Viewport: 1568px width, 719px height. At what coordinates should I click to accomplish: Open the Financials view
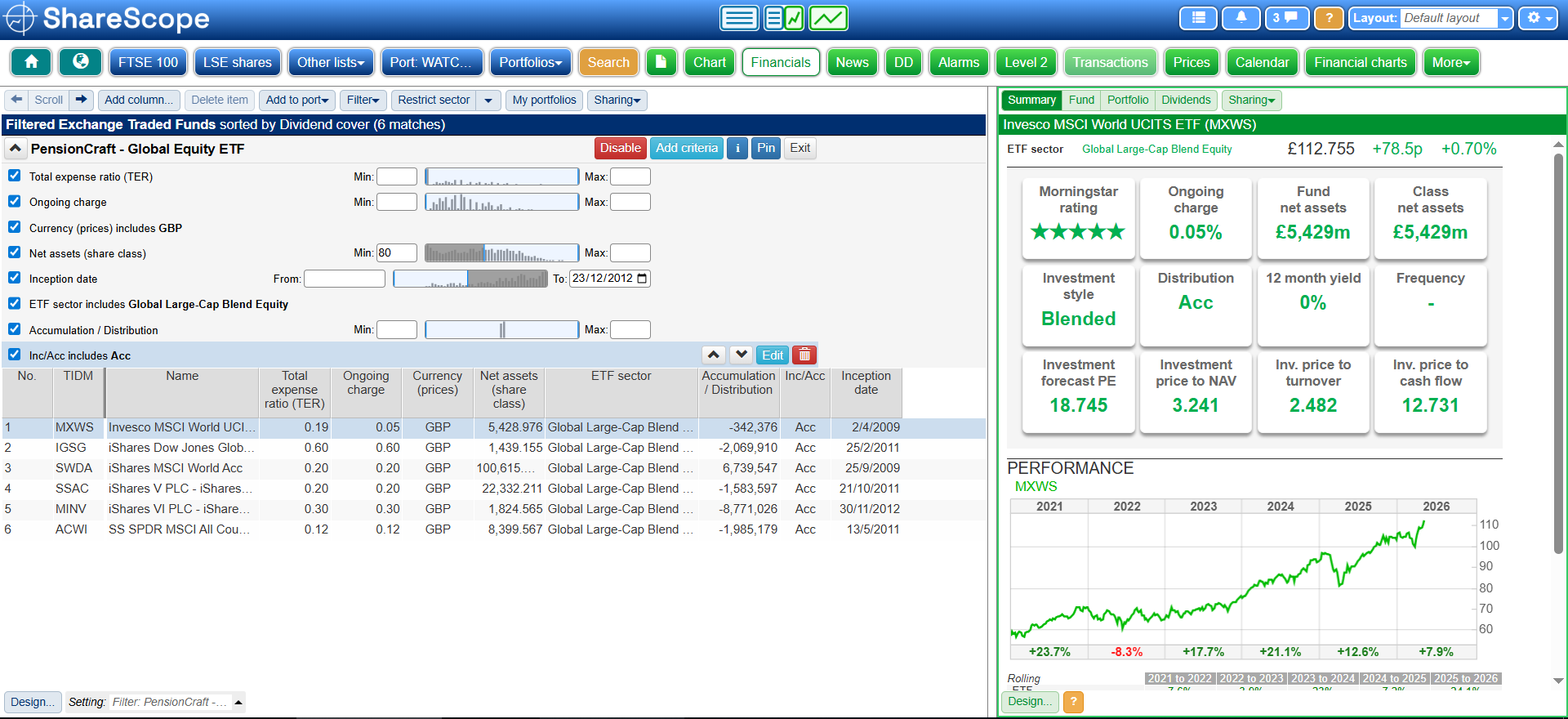pyautogui.click(x=781, y=62)
